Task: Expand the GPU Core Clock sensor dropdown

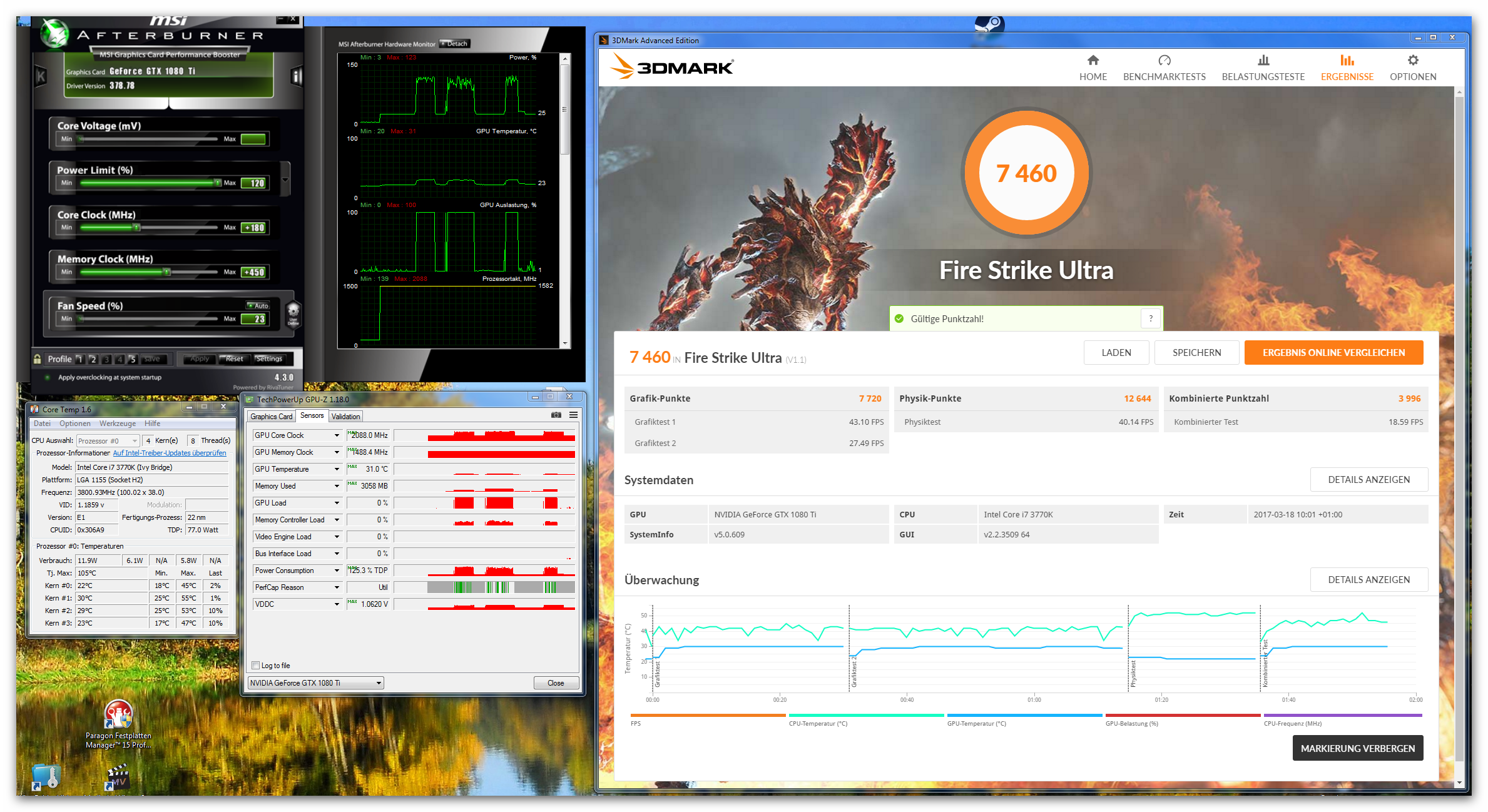Action: coord(337,435)
